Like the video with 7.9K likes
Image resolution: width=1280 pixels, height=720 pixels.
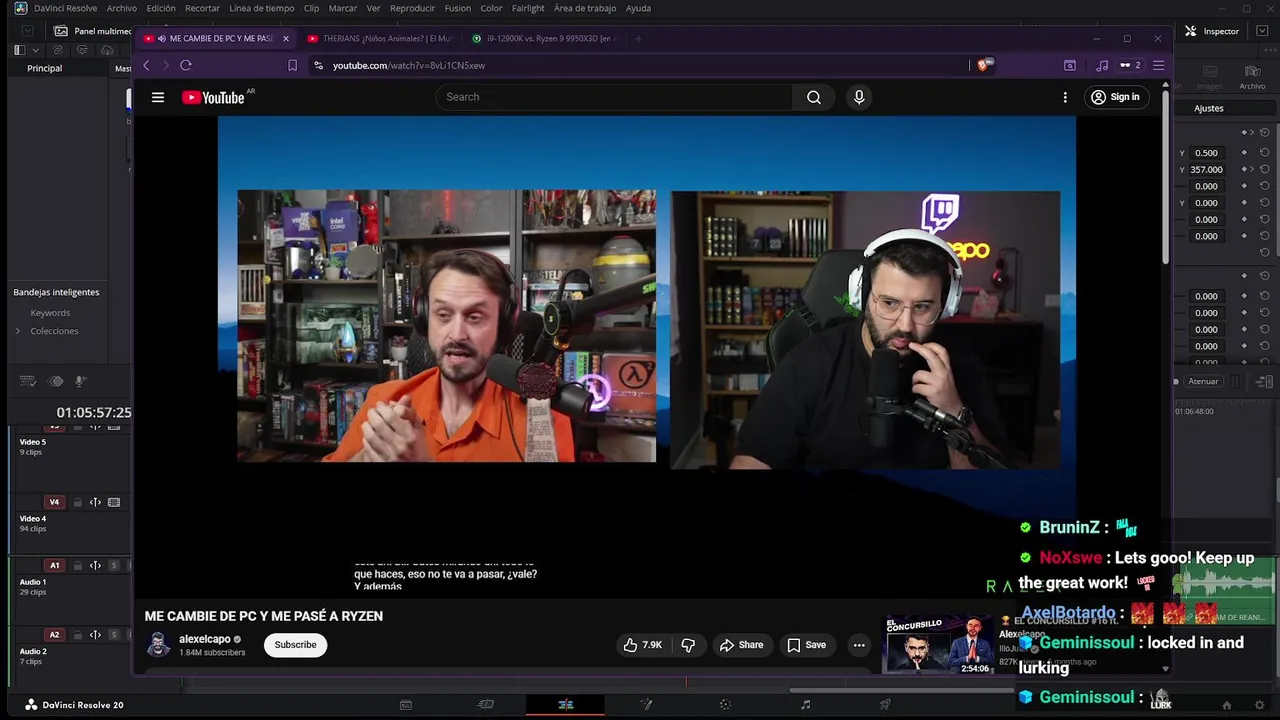(x=642, y=645)
